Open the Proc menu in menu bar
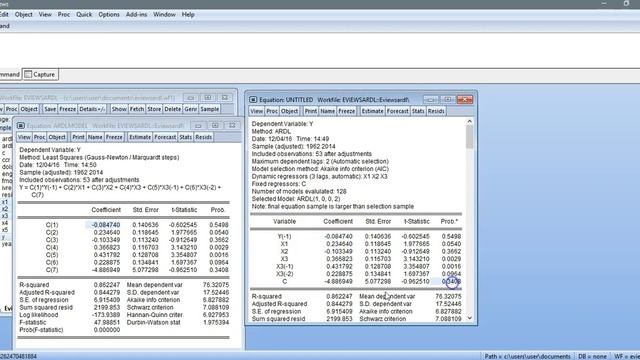The height and width of the screenshot is (360, 640). (64, 14)
